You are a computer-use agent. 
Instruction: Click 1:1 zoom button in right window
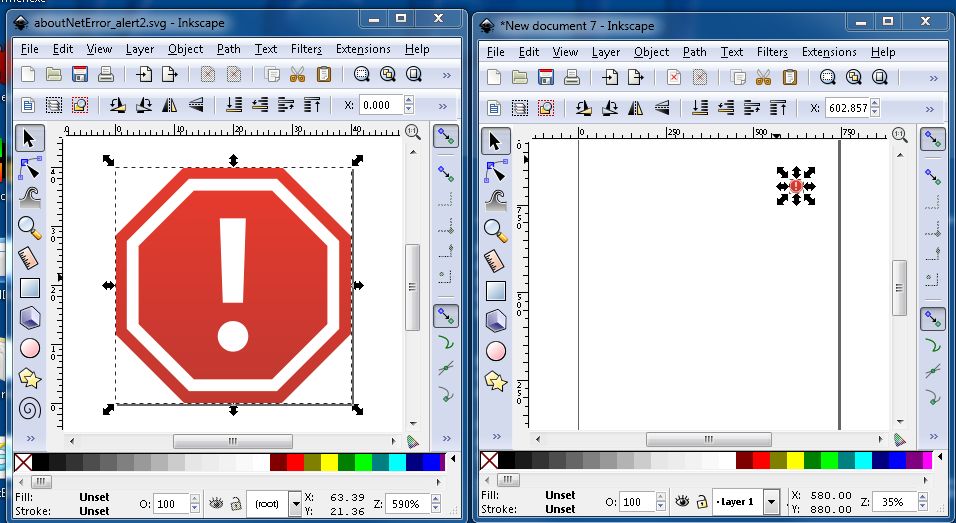897,133
